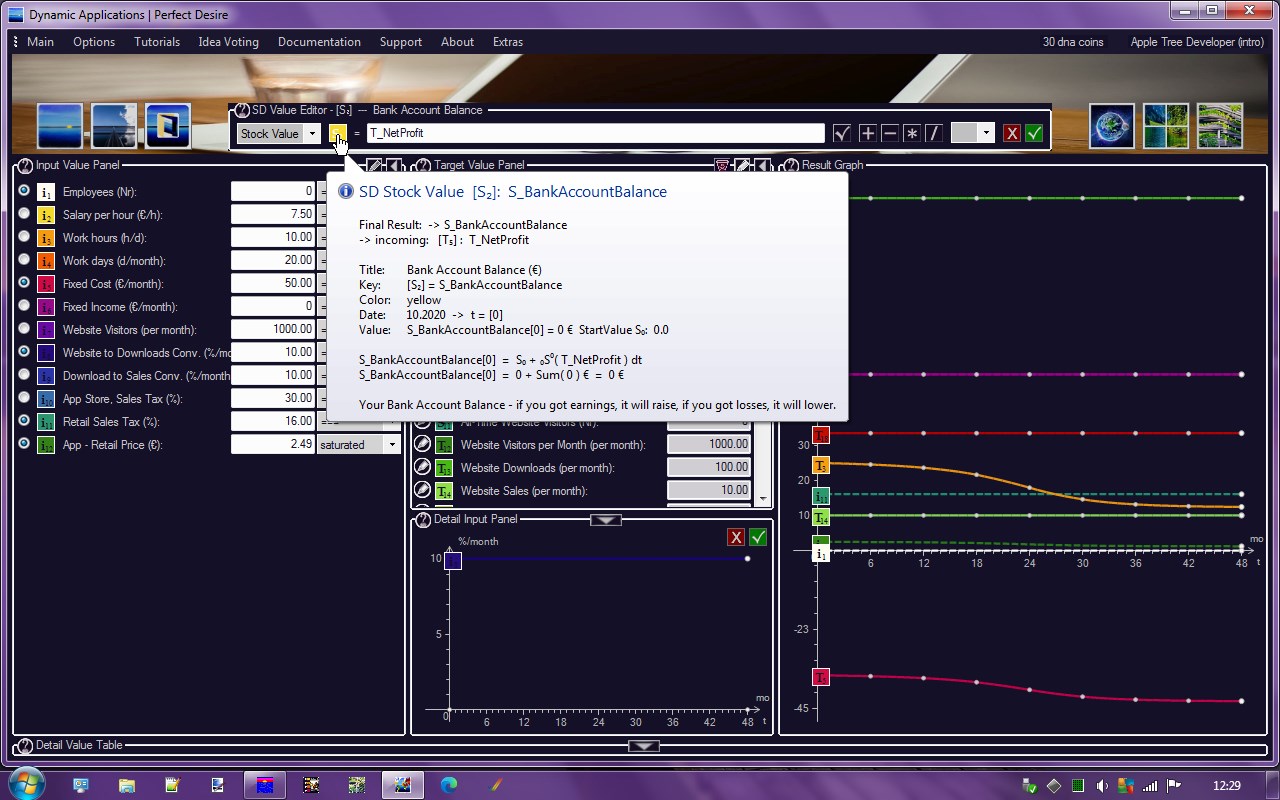Viewport: 1280px width, 800px height.
Task: Click the multiply operator button
Action: tap(911, 133)
